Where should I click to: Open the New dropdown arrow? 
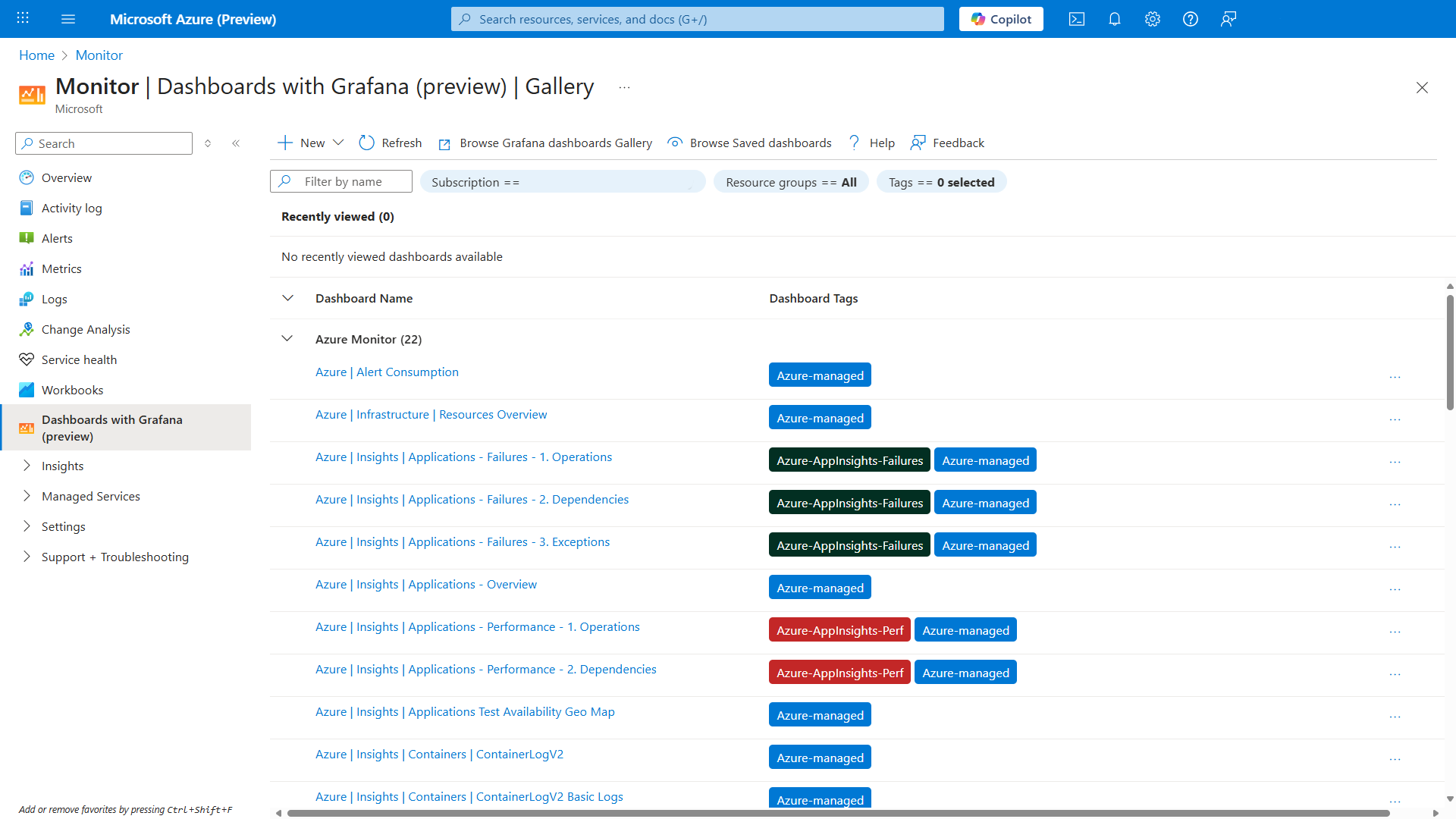338,143
